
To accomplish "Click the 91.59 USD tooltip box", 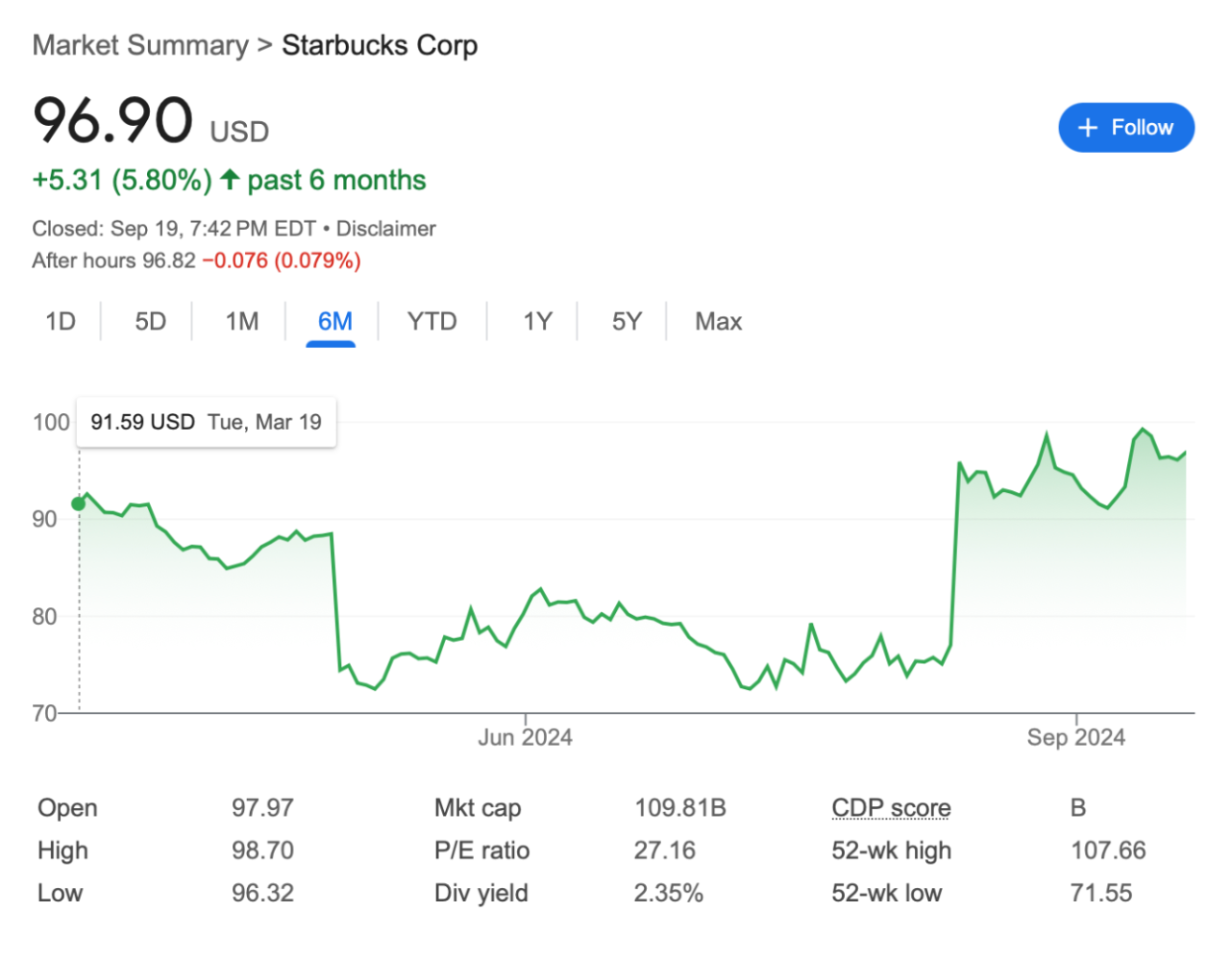I will click(206, 422).
